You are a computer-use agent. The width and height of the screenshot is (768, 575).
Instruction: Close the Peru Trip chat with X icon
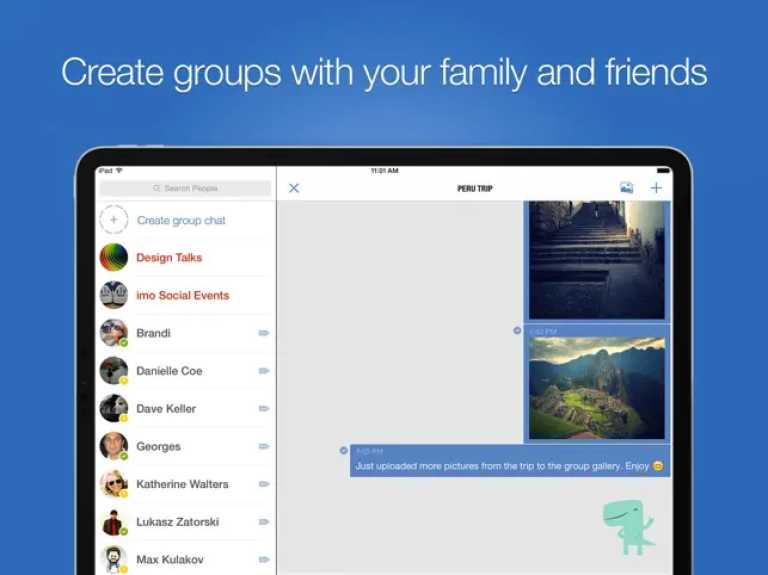294,188
